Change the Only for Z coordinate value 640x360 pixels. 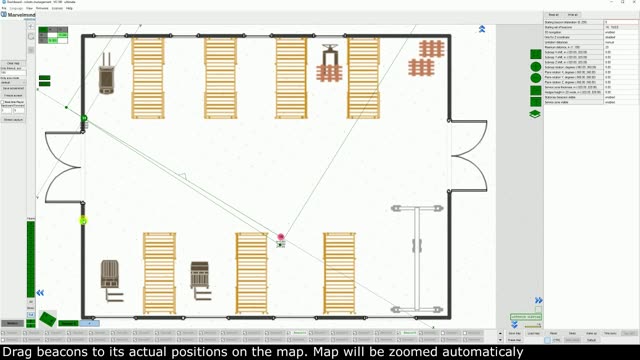621,37
